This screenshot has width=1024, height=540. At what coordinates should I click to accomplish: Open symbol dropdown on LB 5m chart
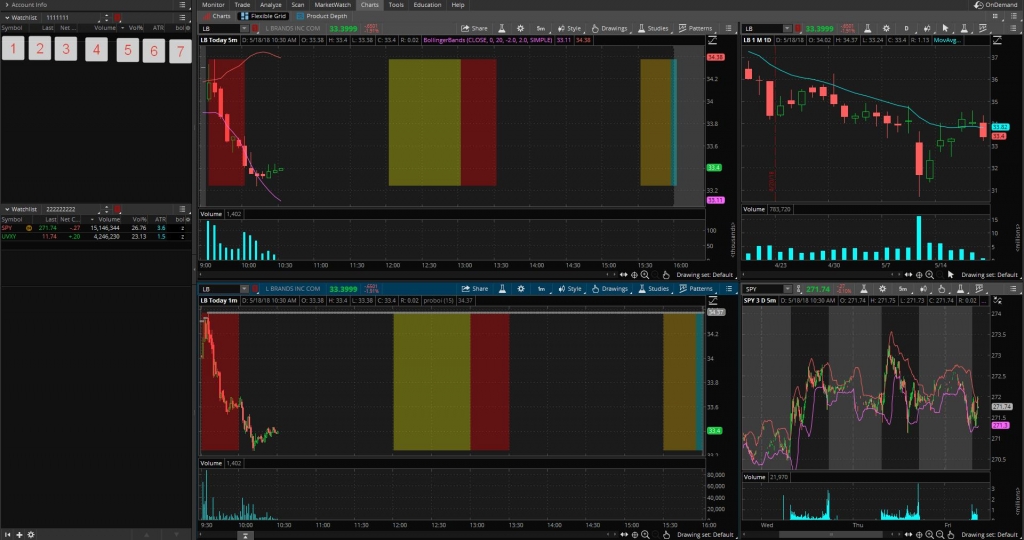point(244,29)
